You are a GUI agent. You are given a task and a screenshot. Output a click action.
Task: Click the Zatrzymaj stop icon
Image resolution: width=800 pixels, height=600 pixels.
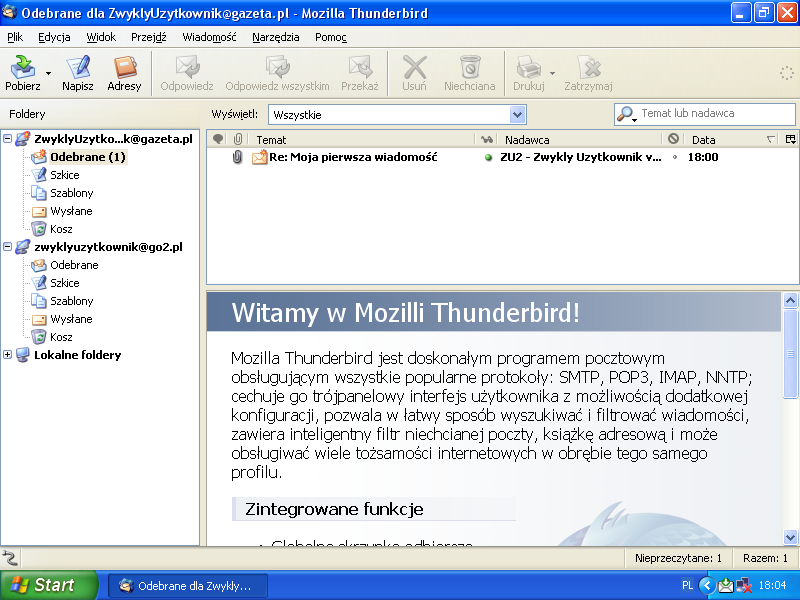[588, 73]
